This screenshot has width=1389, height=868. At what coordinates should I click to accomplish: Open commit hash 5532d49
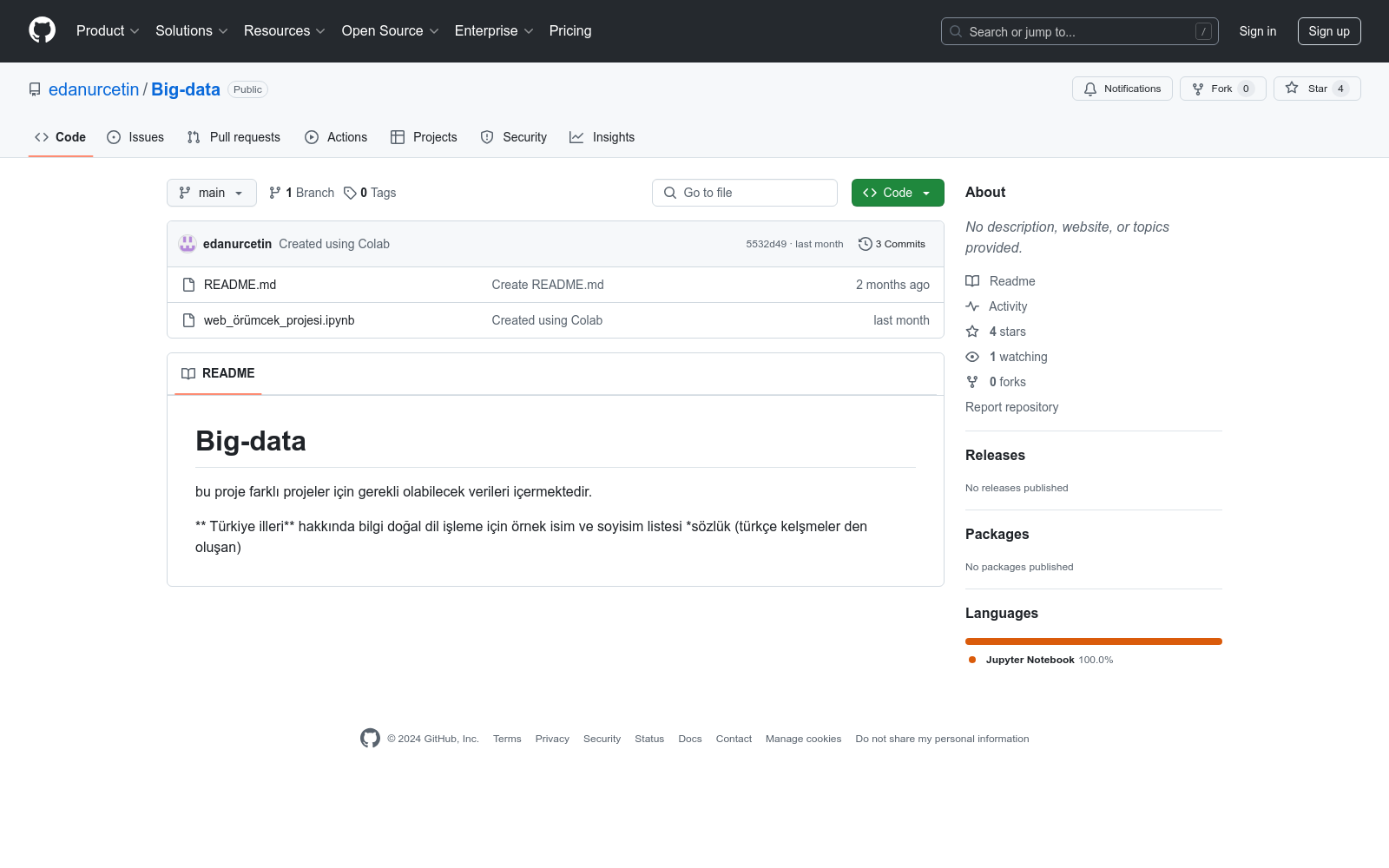click(x=766, y=244)
